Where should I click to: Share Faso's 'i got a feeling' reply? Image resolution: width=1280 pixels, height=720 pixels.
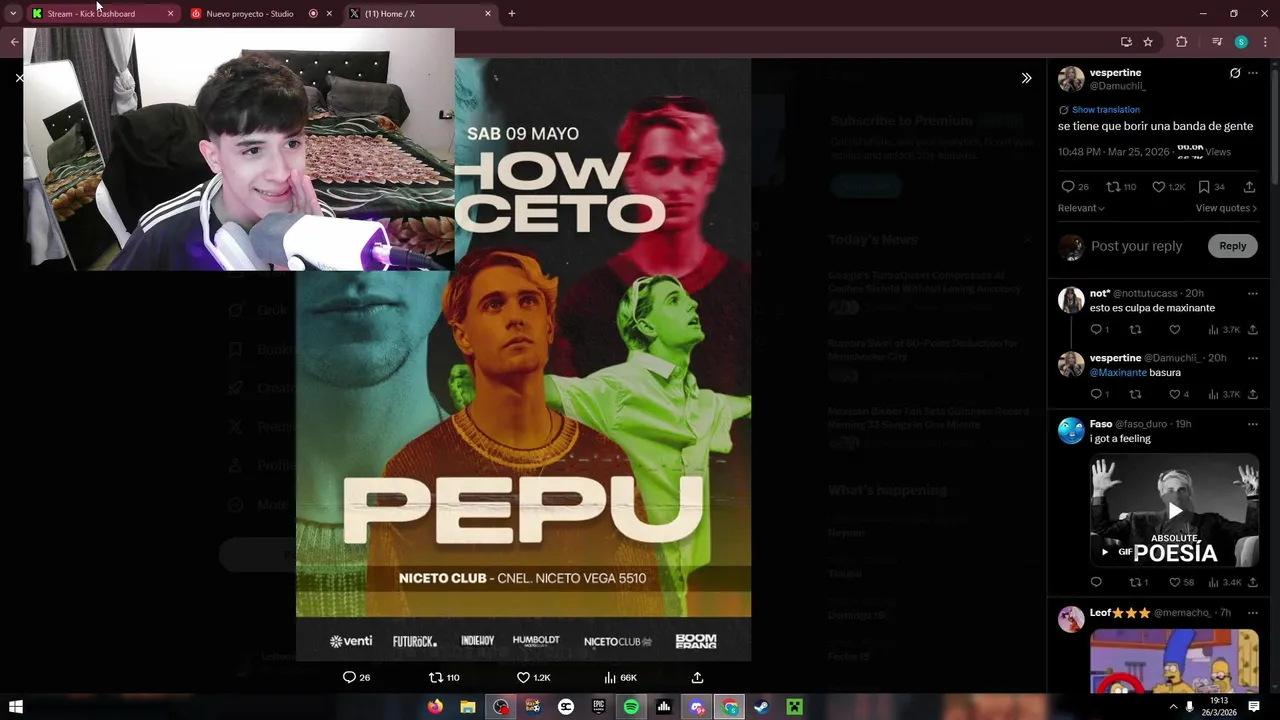pyautogui.click(x=1252, y=582)
